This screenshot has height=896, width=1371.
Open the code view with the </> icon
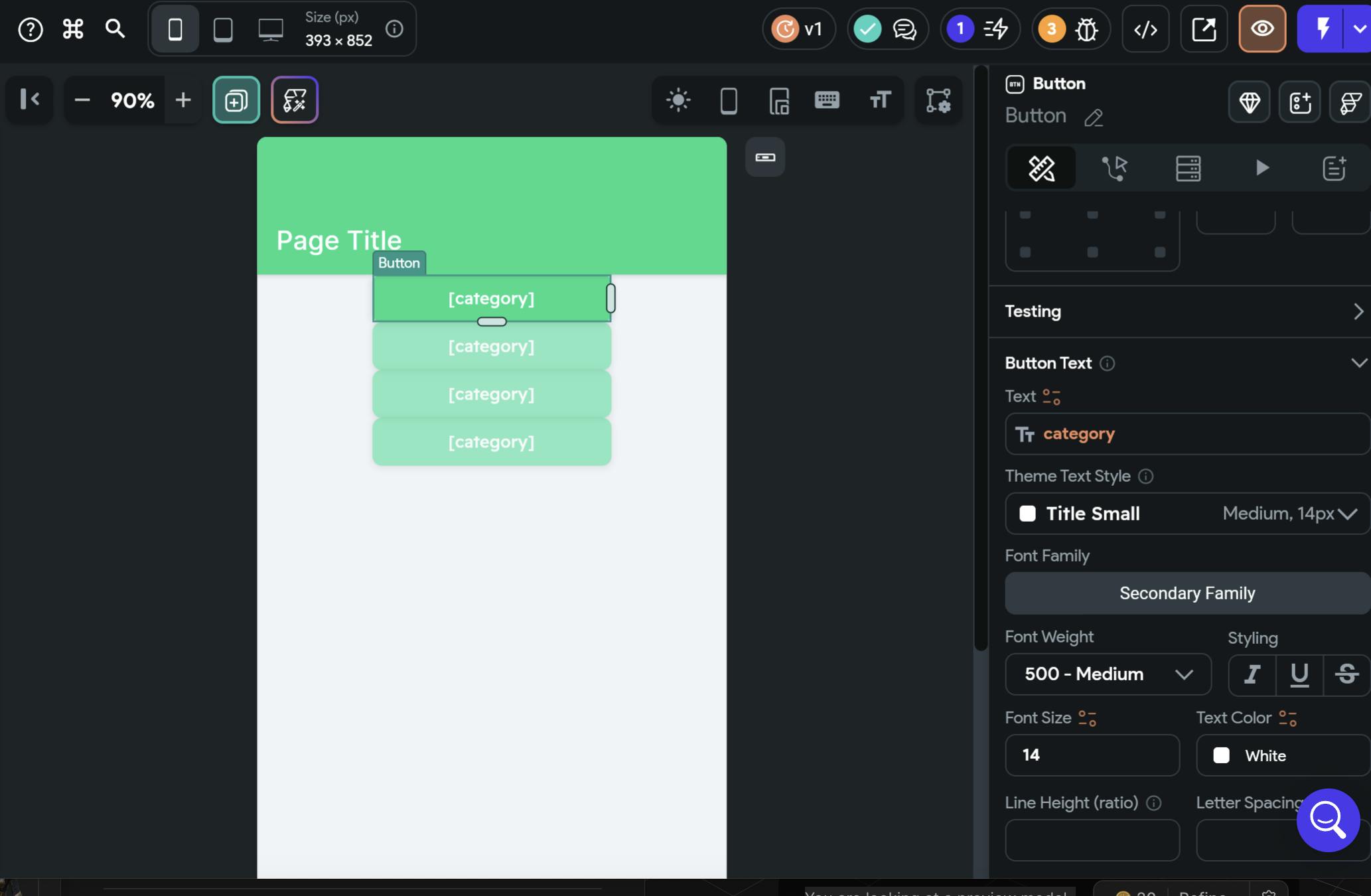point(1145,29)
